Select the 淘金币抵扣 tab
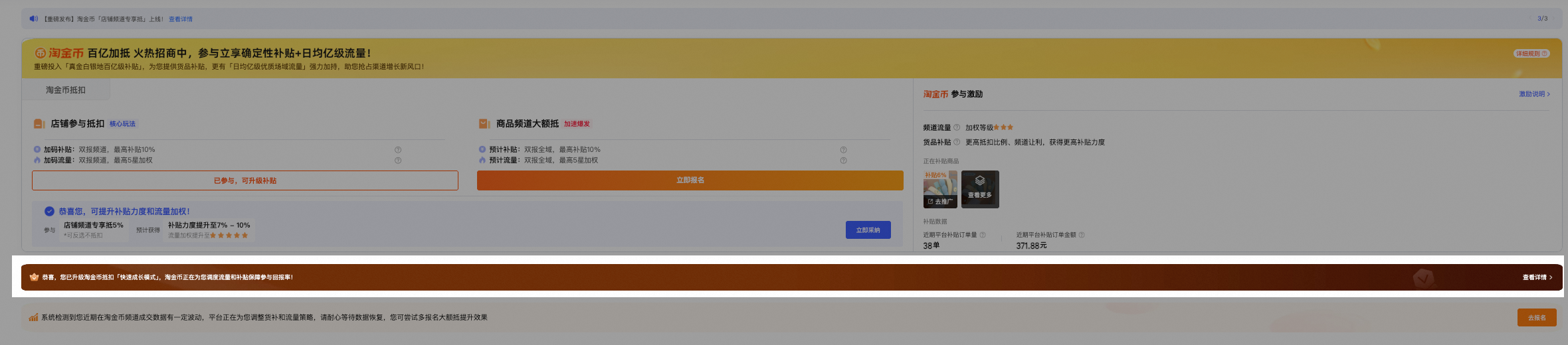The height and width of the screenshot is (345, 1568). (x=66, y=90)
